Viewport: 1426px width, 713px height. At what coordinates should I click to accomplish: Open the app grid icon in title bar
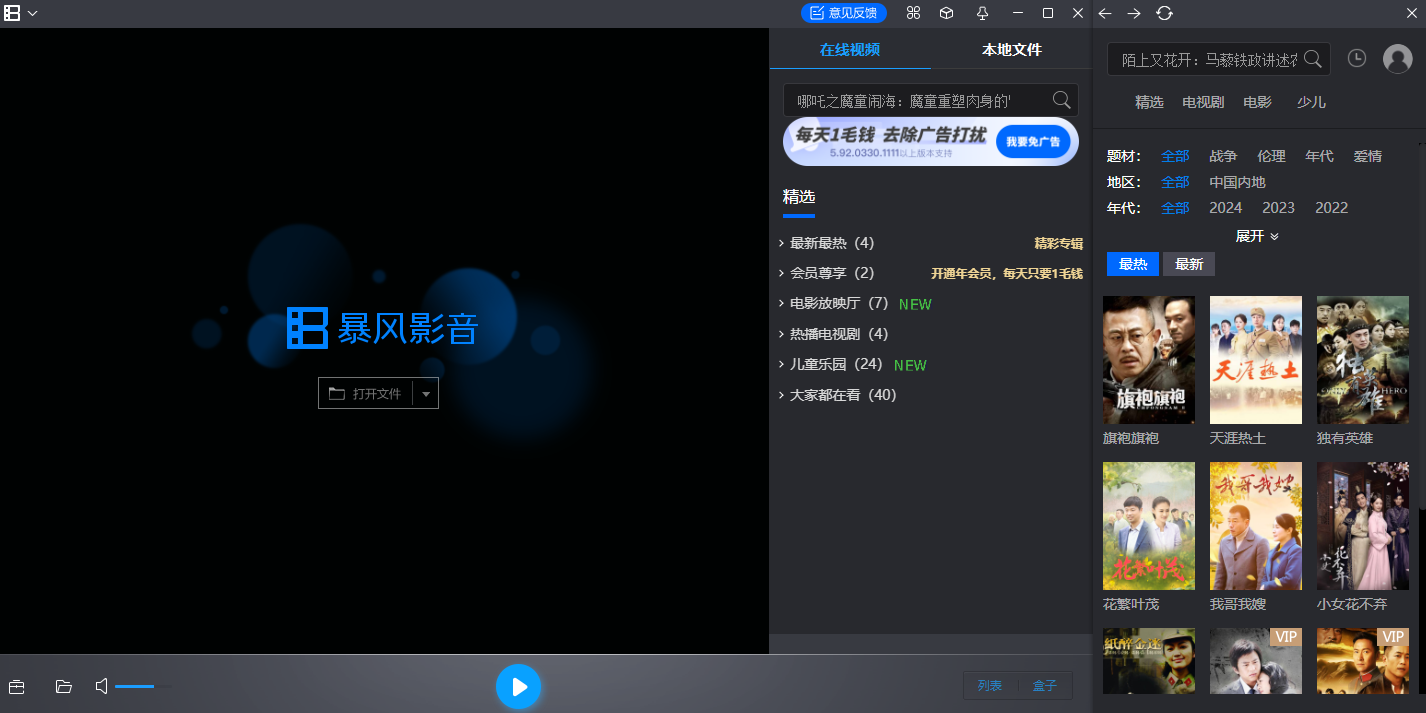(913, 13)
